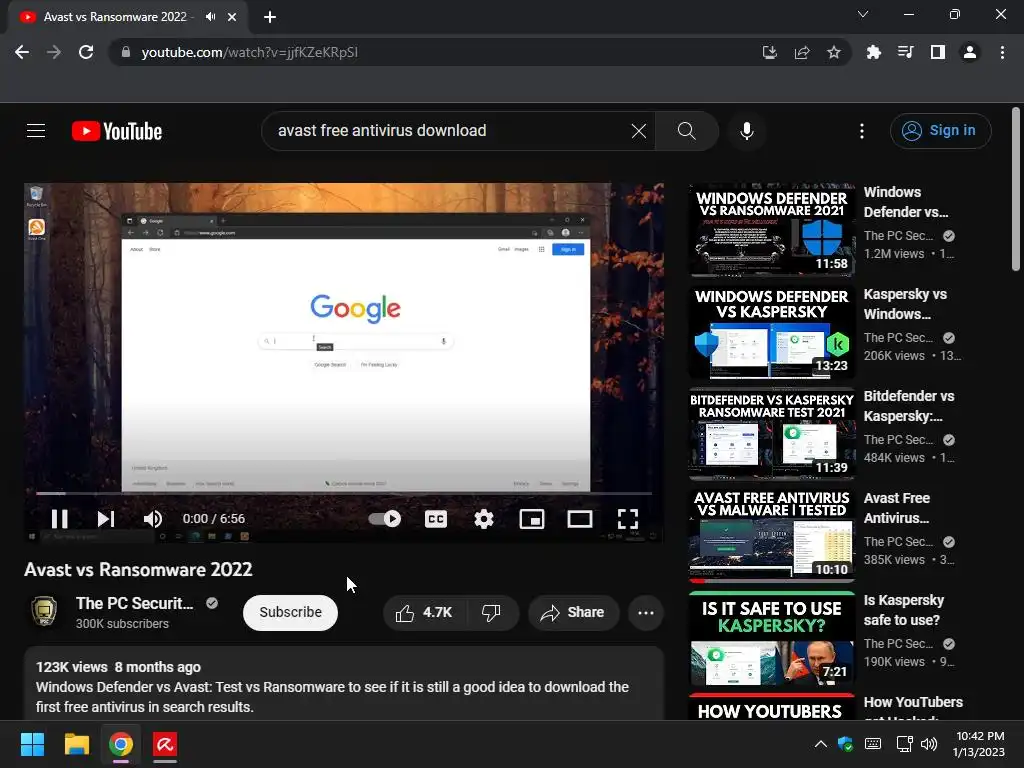The width and height of the screenshot is (1024, 768).
Task: Open Is It Safe to Use Kaspersky thumbnail
Action: pyautogui.click(x=772, y=637)
